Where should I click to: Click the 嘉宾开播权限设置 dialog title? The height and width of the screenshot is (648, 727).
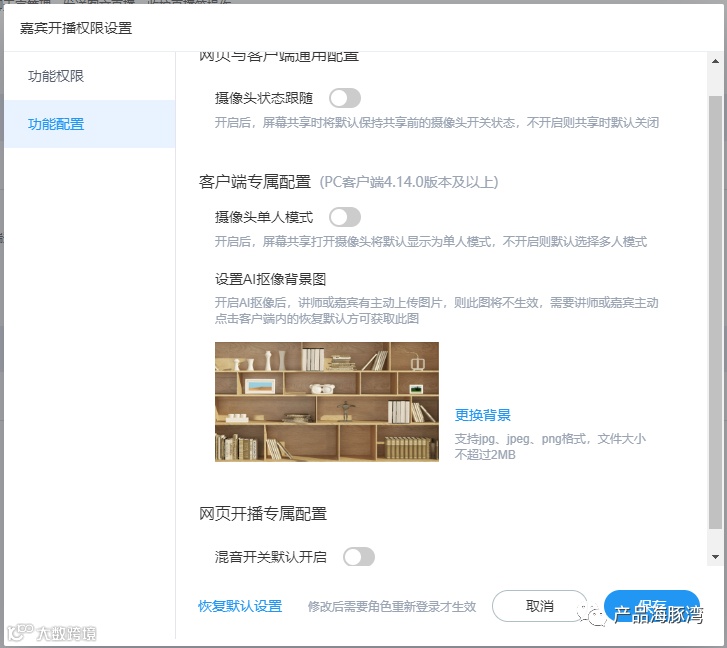pos(76,28)
